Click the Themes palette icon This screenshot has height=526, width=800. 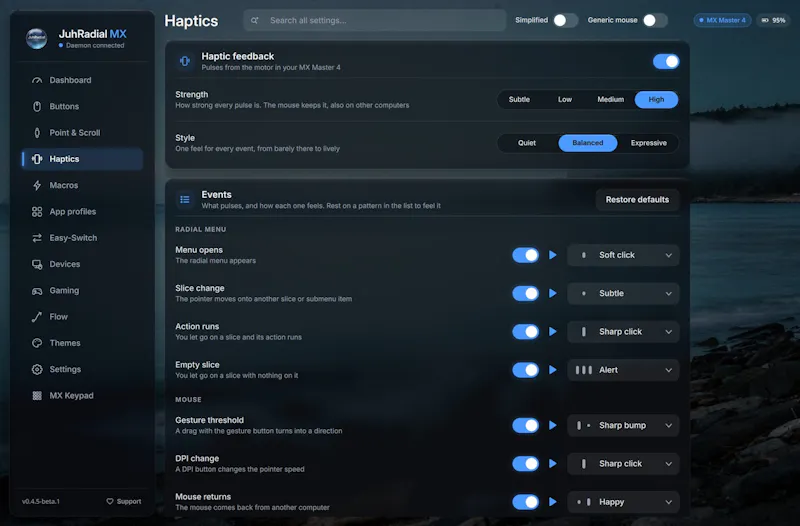point(37,343)
